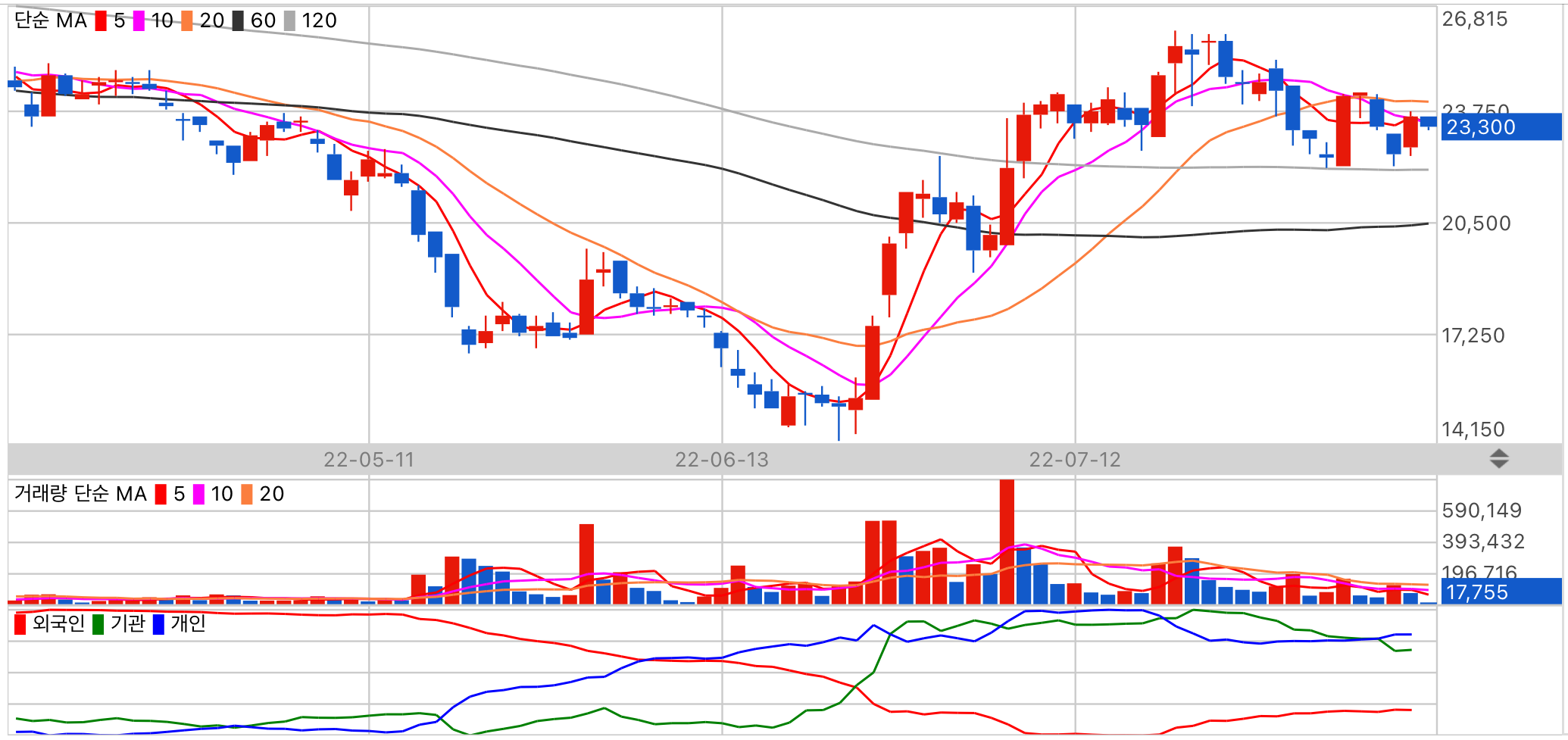Click the magenta 10-day price MA swatch
Image resolution: width=1568 pixels, height=740 pixels.
(x=139, y=21)
